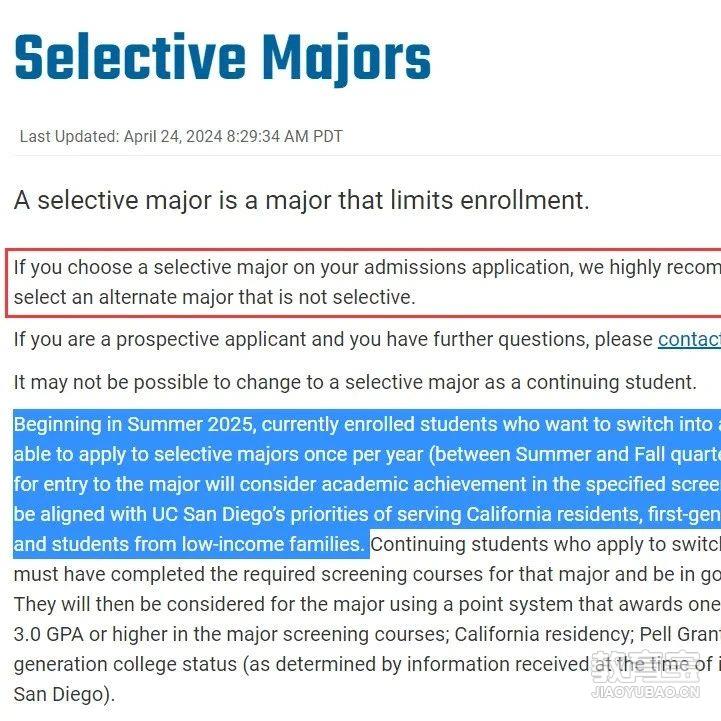721x721 pixels.
Task: Click the red-bordered admissions application notice
Action: 363,283
